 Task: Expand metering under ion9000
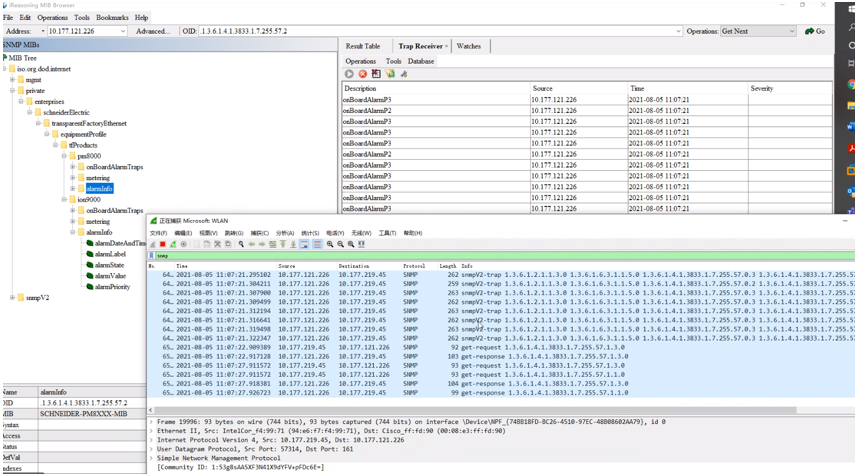click(x=72, y=221)
